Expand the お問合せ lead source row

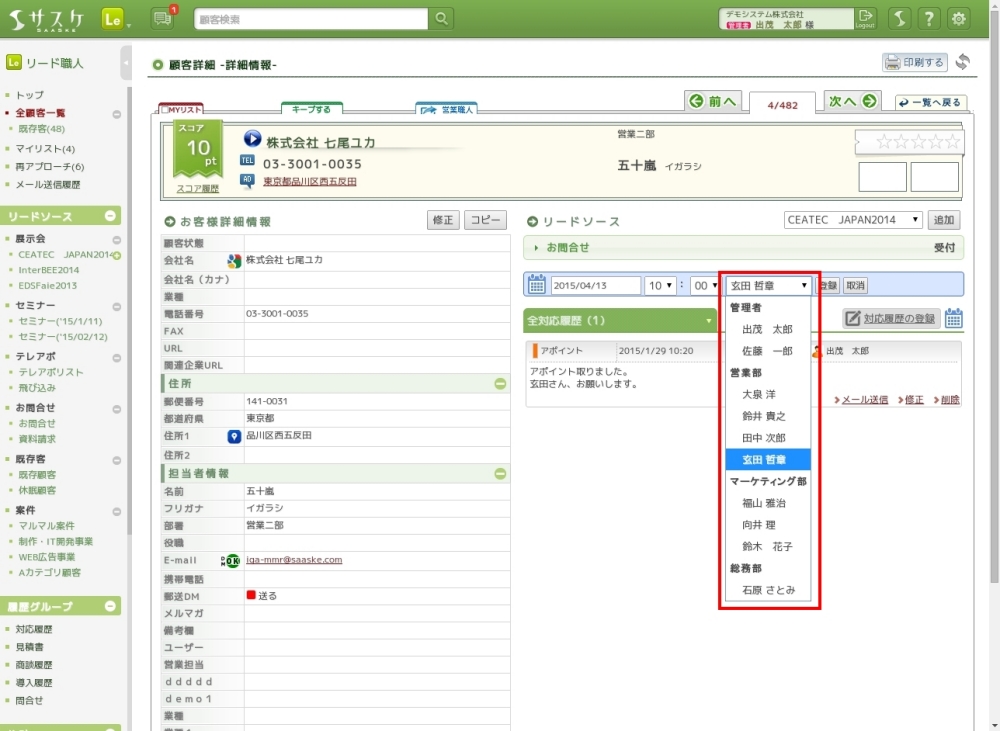coord(537,247)
